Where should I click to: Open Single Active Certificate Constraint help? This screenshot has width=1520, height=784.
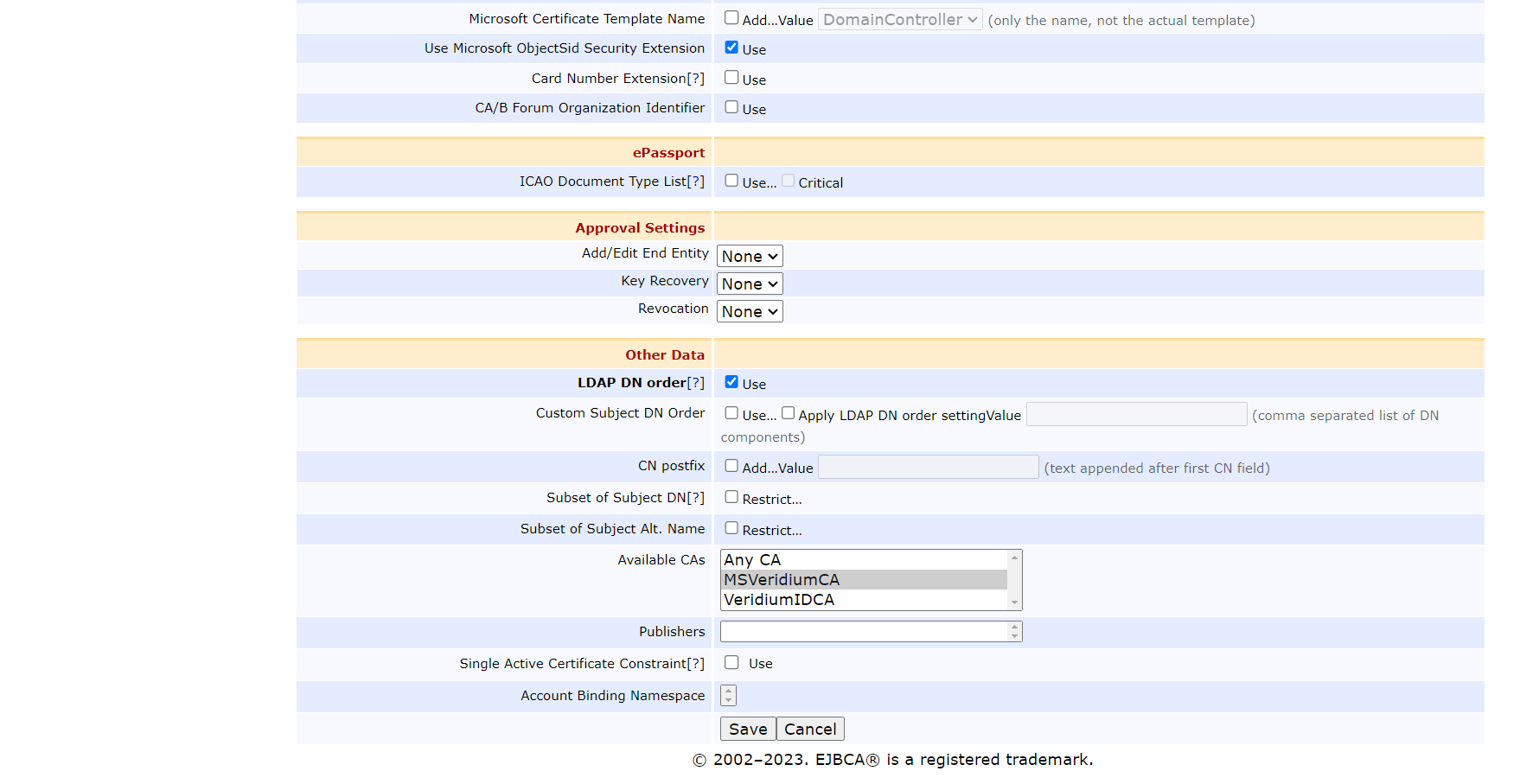[x=695, y=664]
